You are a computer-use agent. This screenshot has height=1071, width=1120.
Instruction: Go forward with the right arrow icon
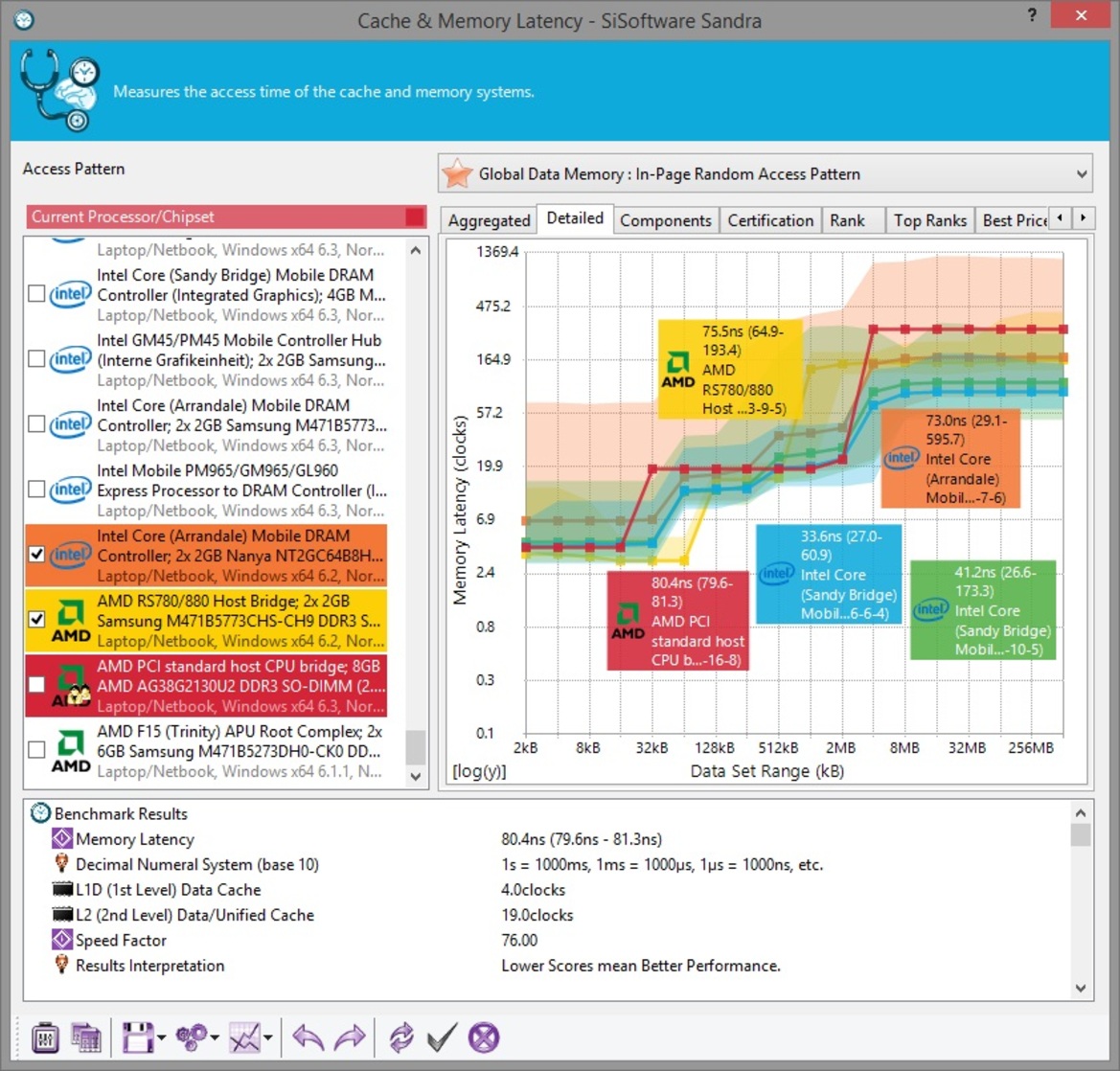click(x=350, y=1037)
